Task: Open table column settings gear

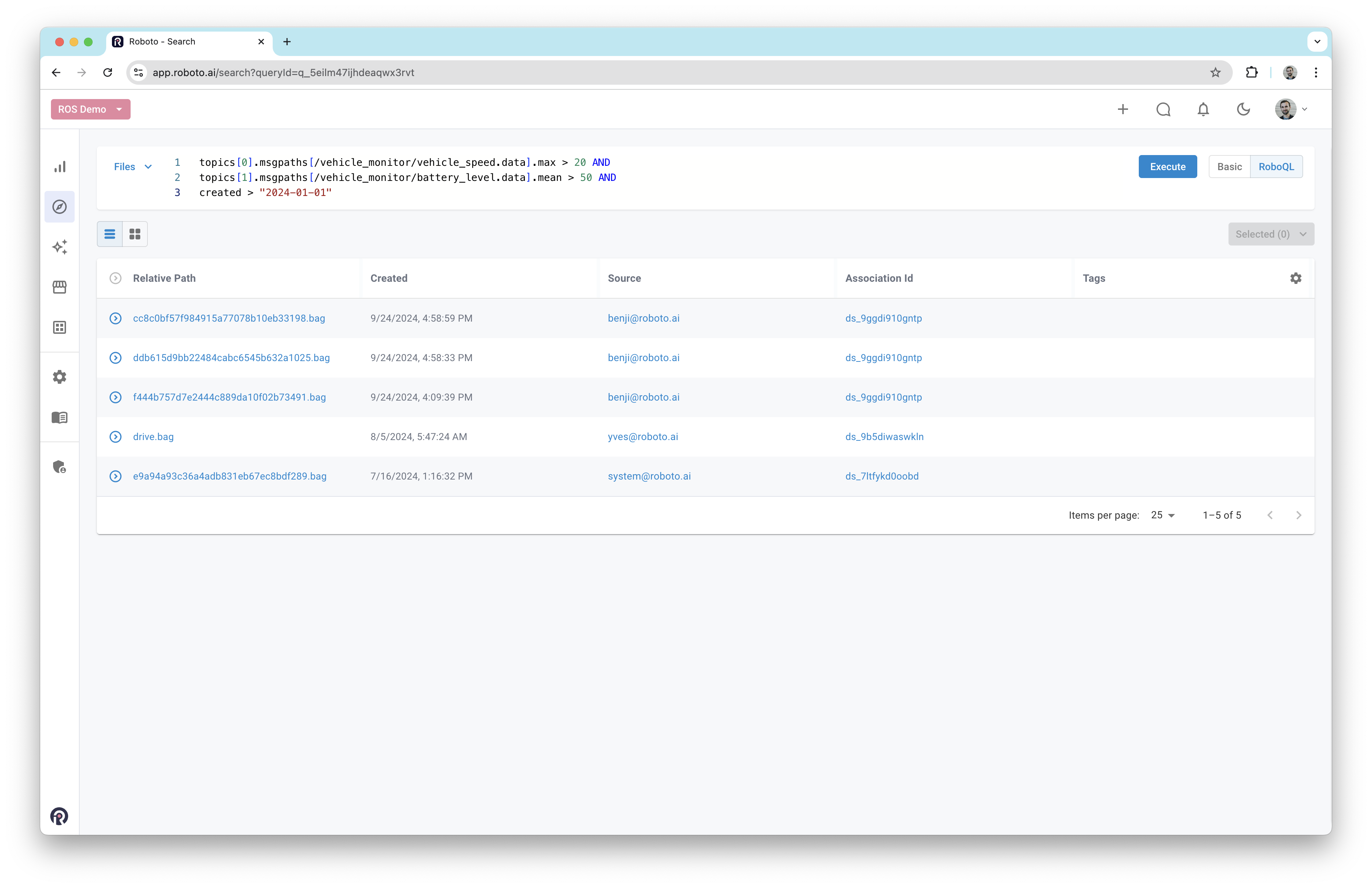Action: 1295,278
